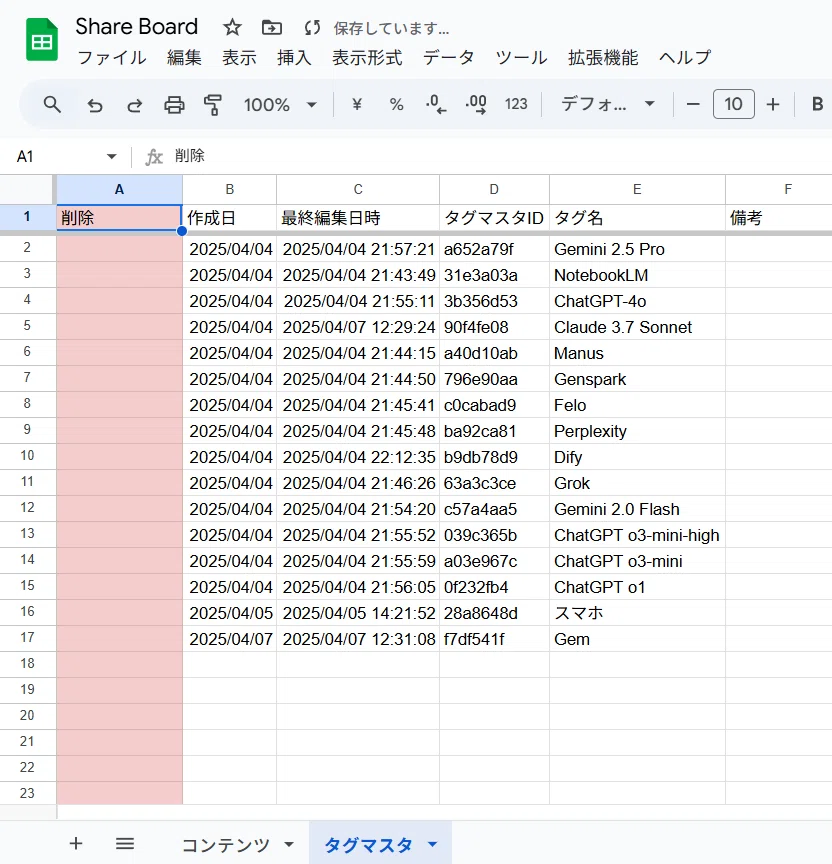Open the タグマスタ tab dropdown arrow
Image resolution: width=832 pixels, height=864 pixels.
click(433, 844)
